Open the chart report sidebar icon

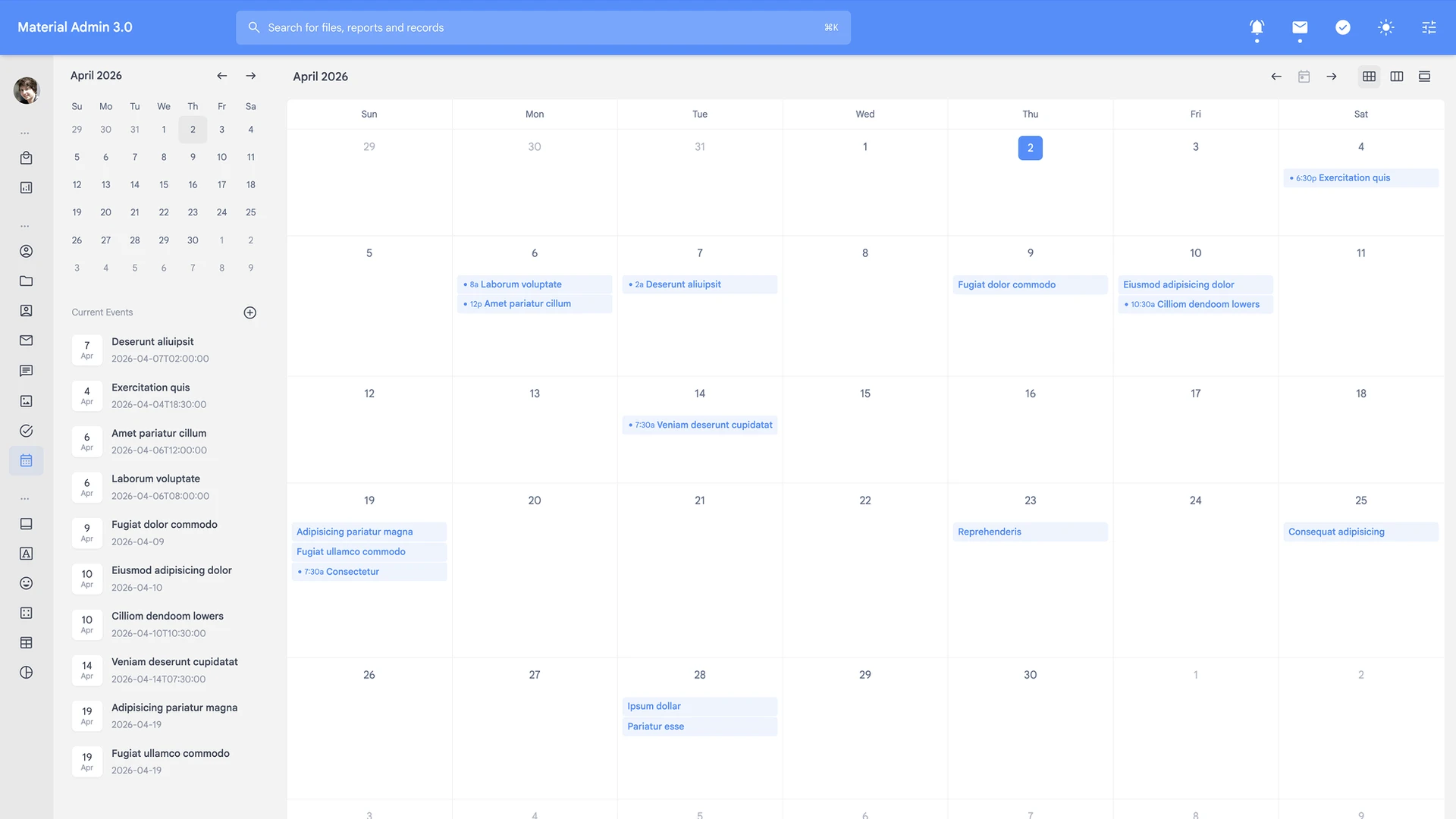tap(27, 187)
